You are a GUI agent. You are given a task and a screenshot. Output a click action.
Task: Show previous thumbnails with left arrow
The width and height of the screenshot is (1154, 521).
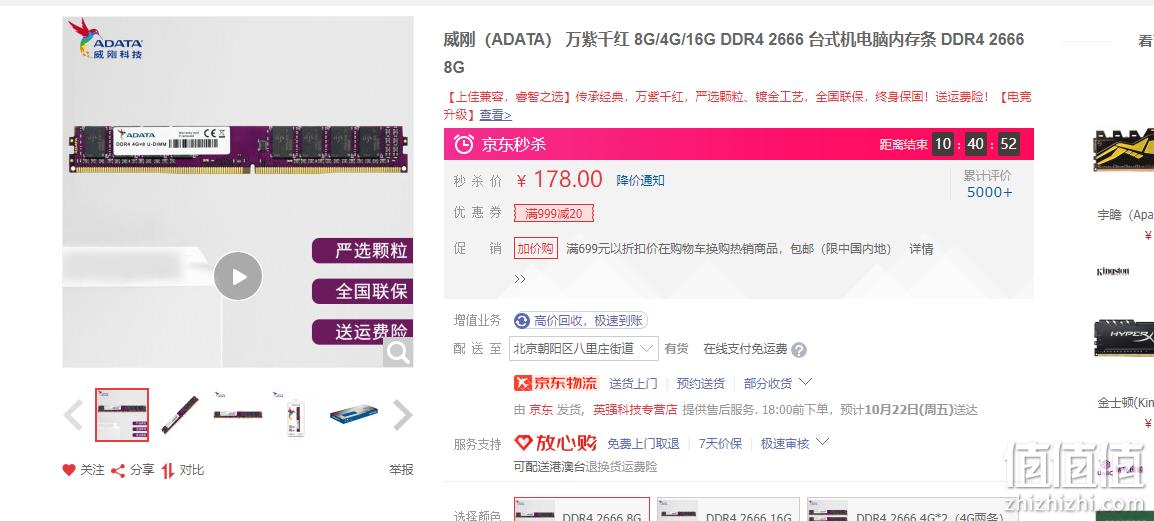[73, 415]
